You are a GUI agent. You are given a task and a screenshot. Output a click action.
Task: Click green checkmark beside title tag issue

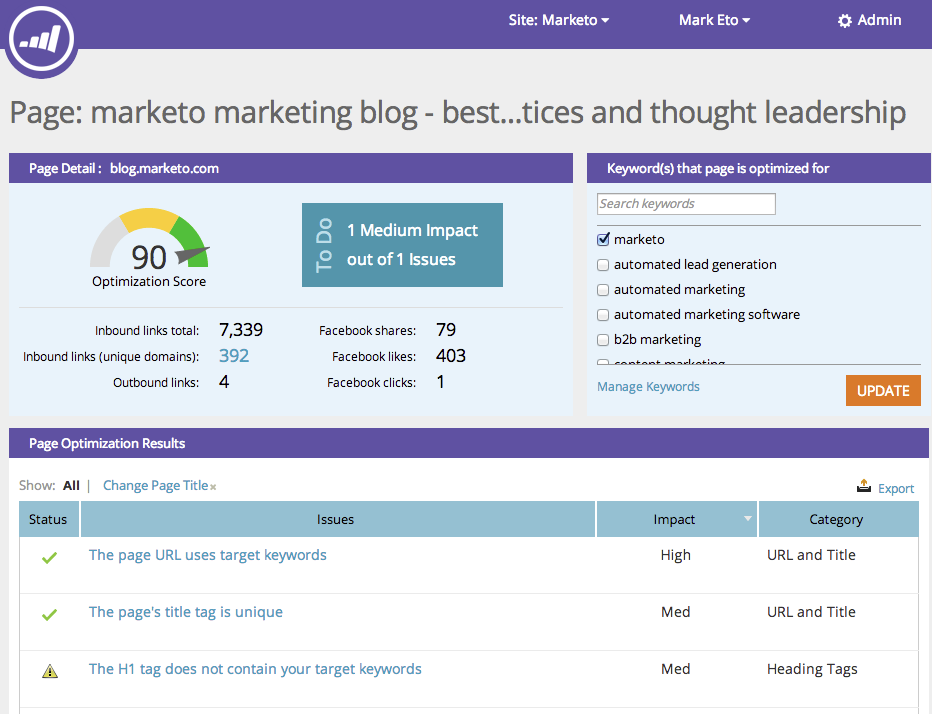click(x=49, y=614)
